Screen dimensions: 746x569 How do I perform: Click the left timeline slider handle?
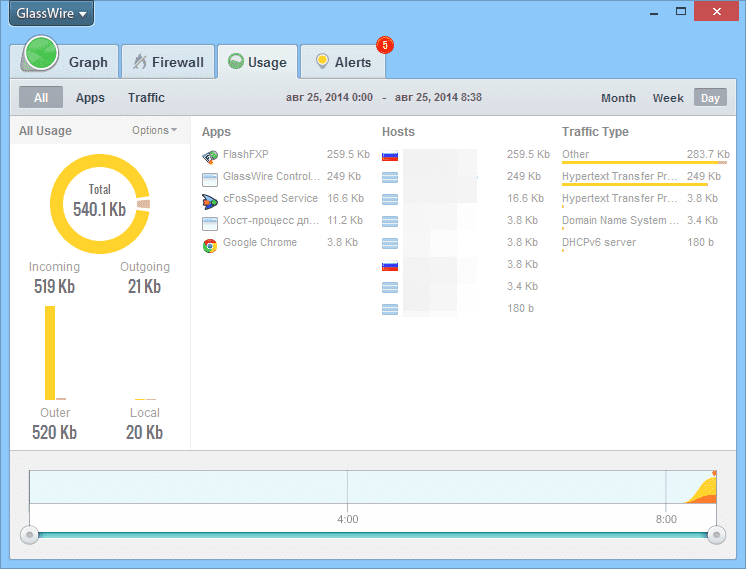[30, 535]
